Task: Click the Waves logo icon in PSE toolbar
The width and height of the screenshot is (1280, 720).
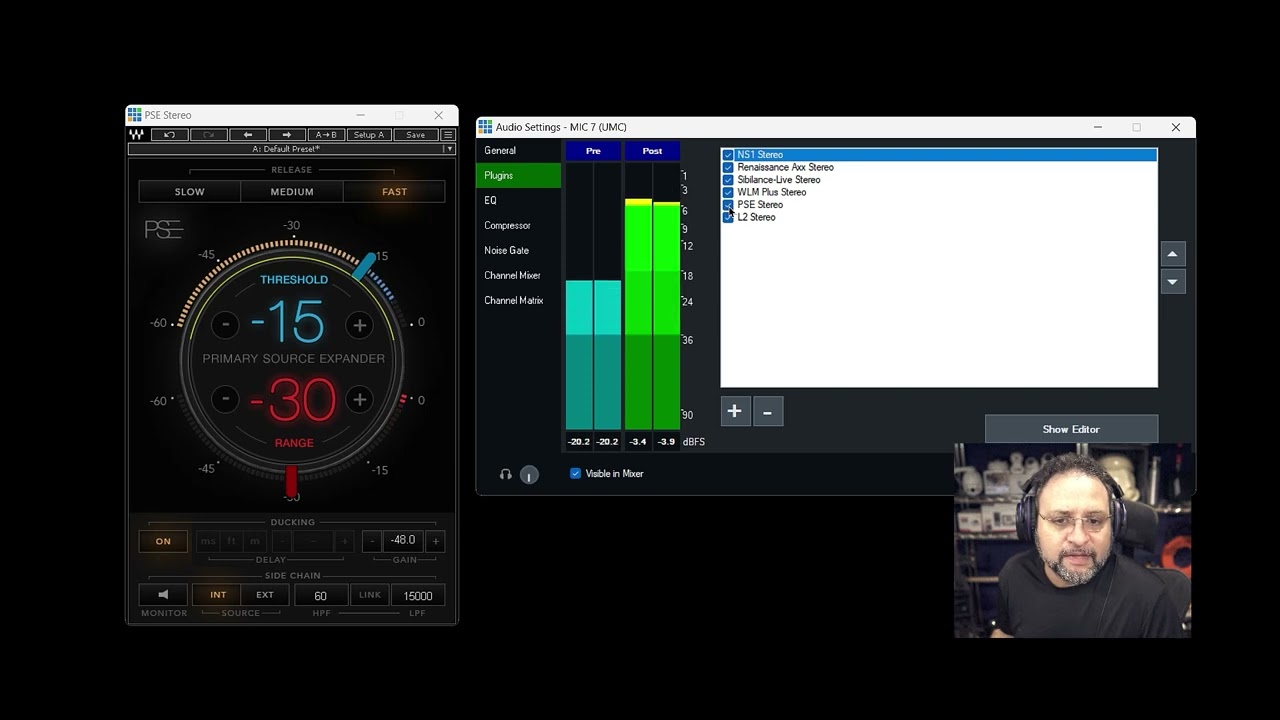Action: [136, 135]
